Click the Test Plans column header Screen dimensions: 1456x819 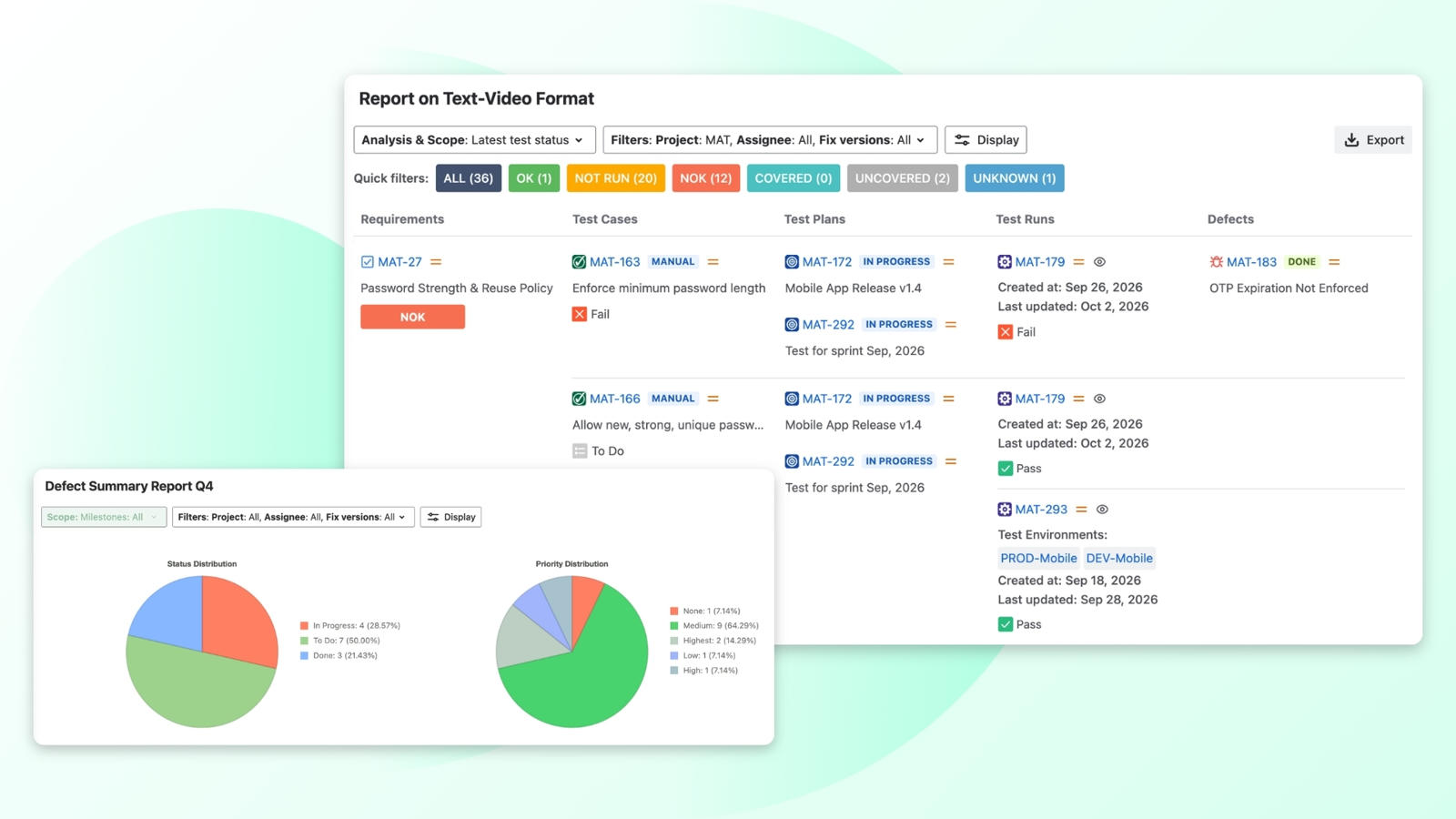(x=814, y=219)
